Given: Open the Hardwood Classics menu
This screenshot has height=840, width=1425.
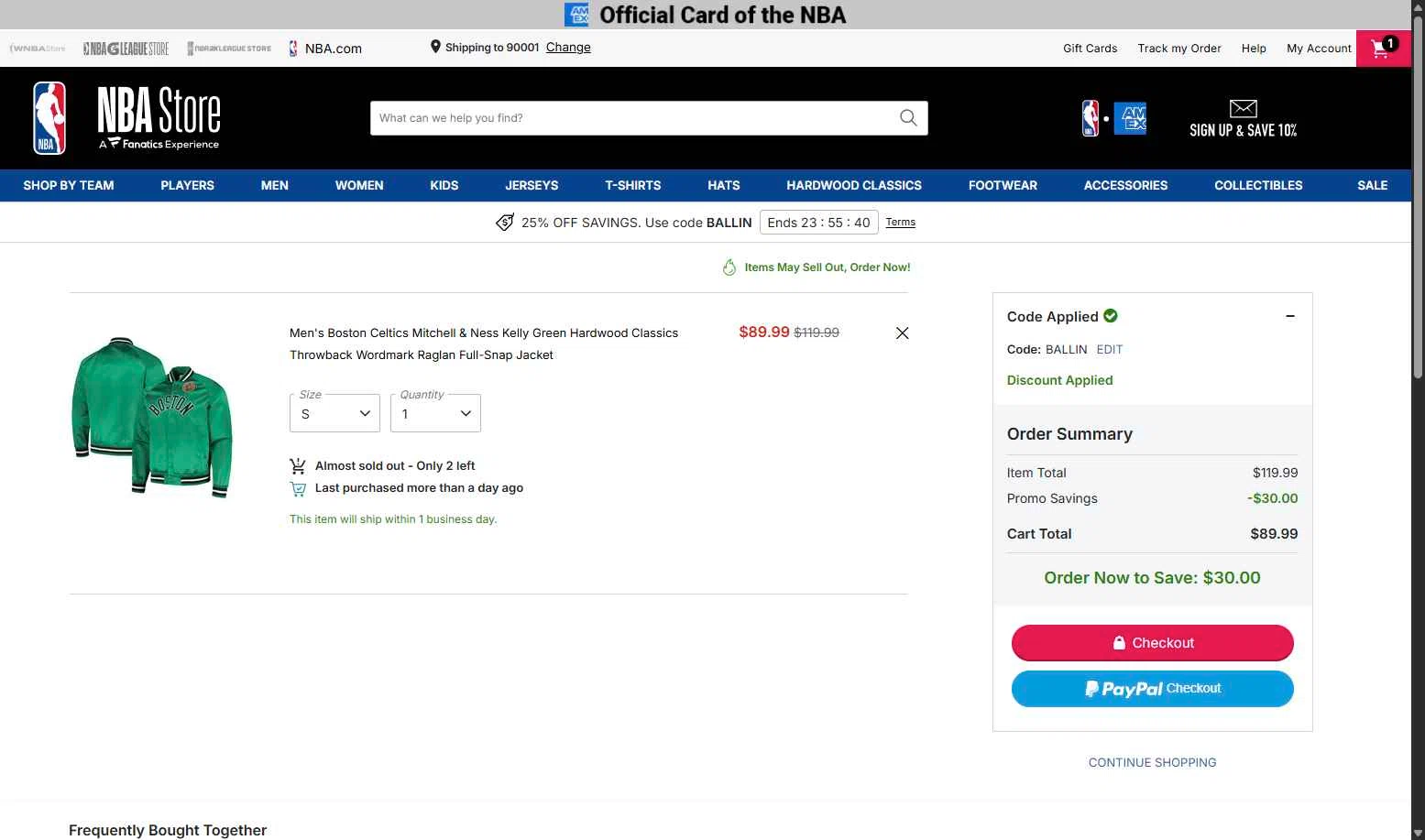Looking at the screenshot, I should point(854,185).
